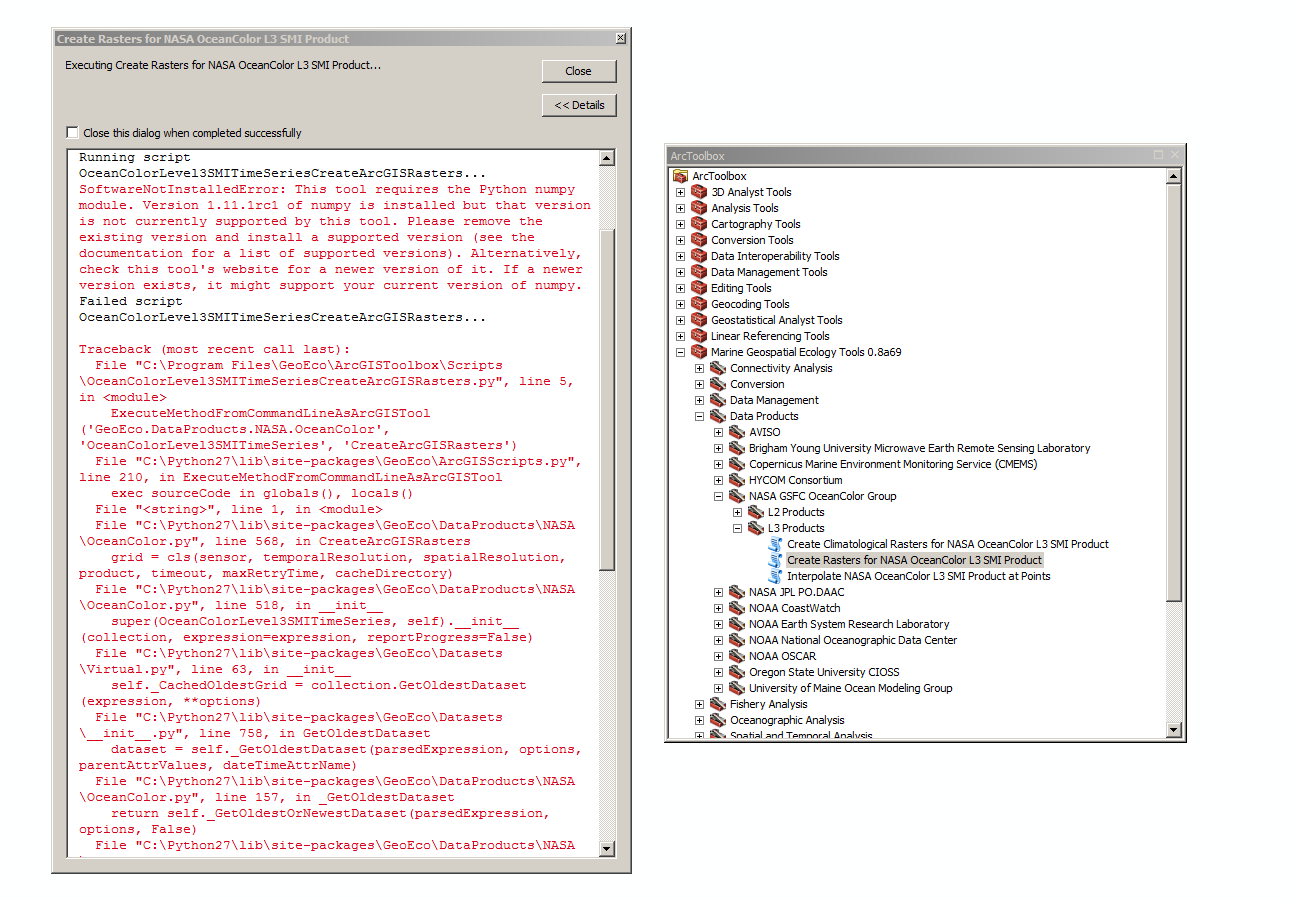Image resolution: width=1294 pixels, height=899 pixels.
Task: Click the Conversion Tools toolbox icon
Action: point(699,240)
